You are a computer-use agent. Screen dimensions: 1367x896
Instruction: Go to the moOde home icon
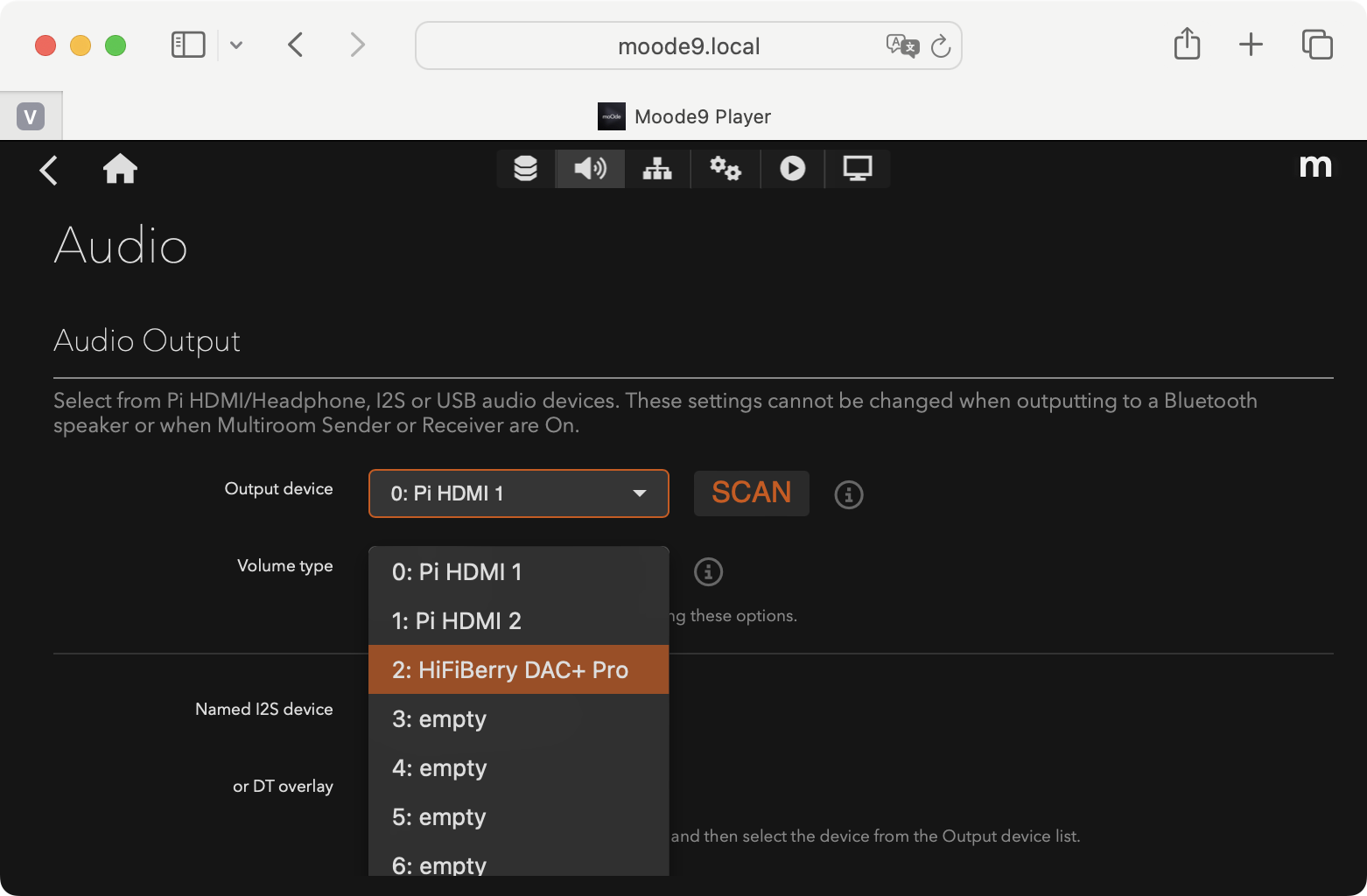click(121, 169)
